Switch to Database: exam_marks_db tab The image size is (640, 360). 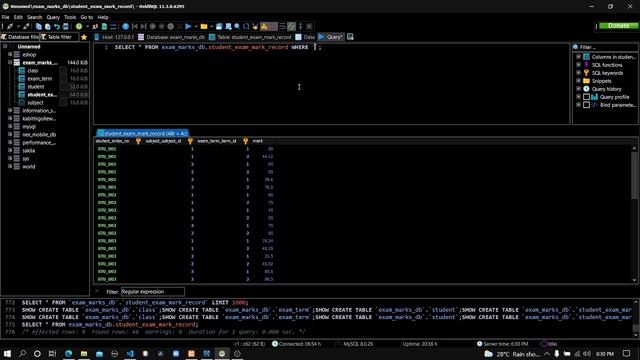171,37
